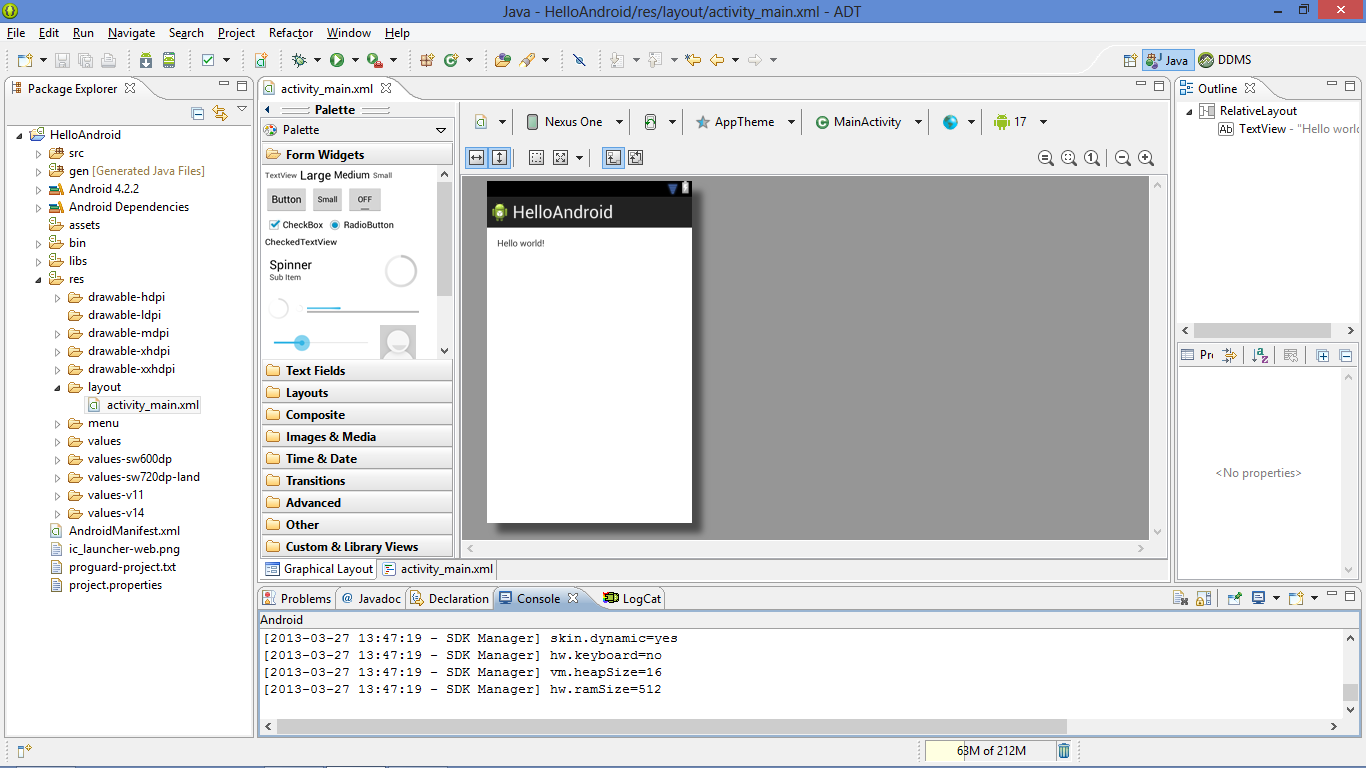The width and height of the screenshot is (1366, 768).
Task: Click the New Java Class icon
Action: pyautogui.click(x=451, y=60)
